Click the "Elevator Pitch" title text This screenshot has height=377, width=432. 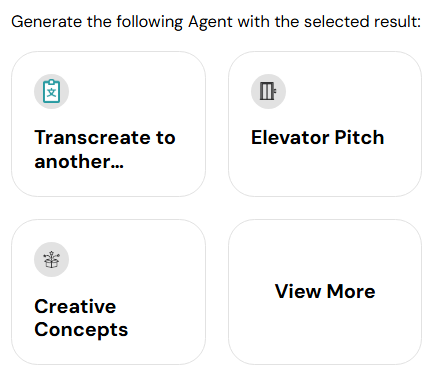coord(317,137)
